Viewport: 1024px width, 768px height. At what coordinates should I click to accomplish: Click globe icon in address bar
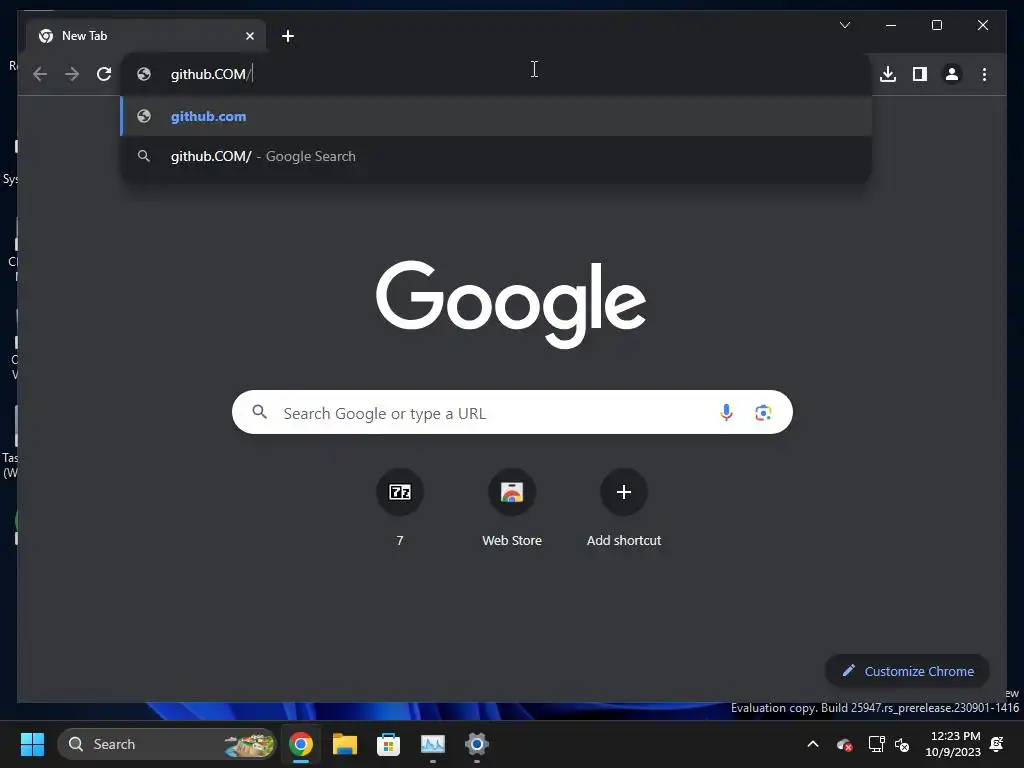144,74
